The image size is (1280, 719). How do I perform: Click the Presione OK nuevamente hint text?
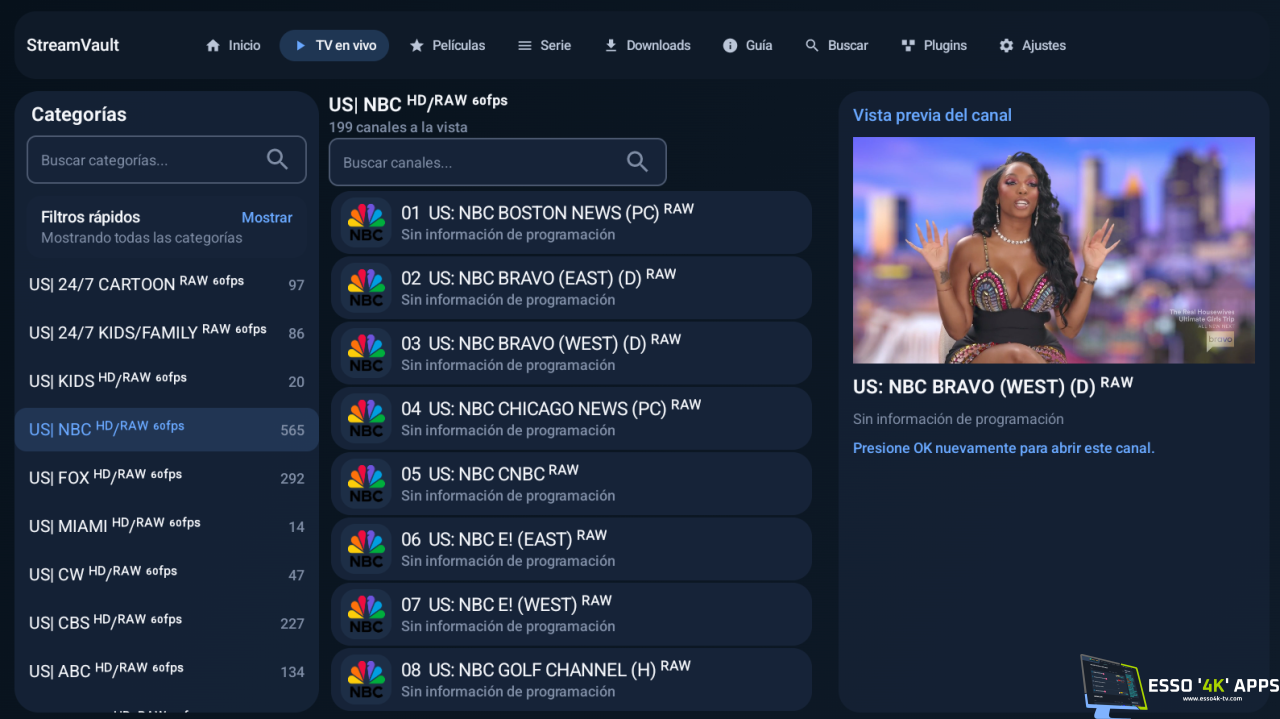[x=1003, y=448]
